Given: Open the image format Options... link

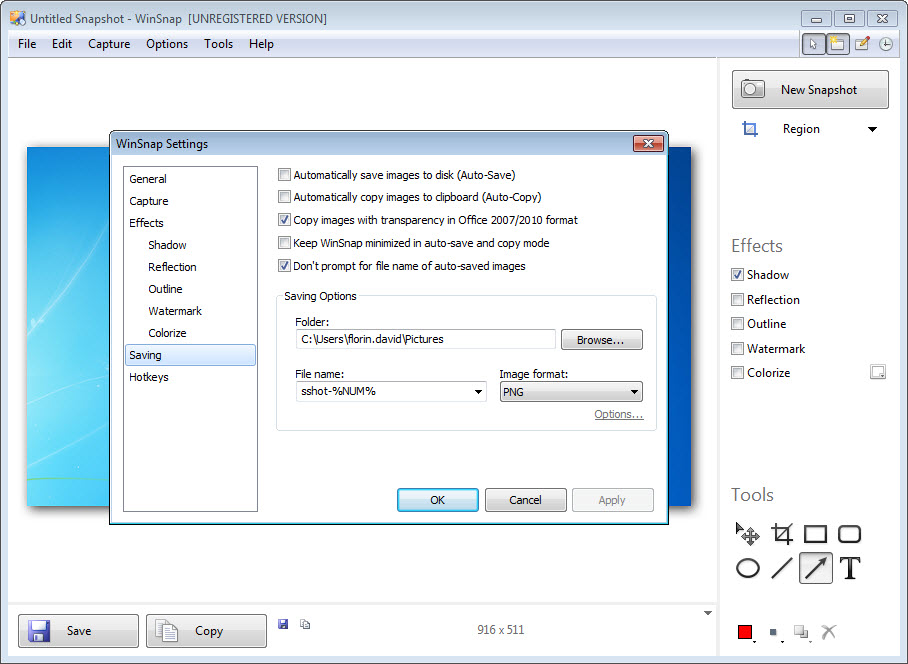Looking at the screenshot, I should click(618, 414).
